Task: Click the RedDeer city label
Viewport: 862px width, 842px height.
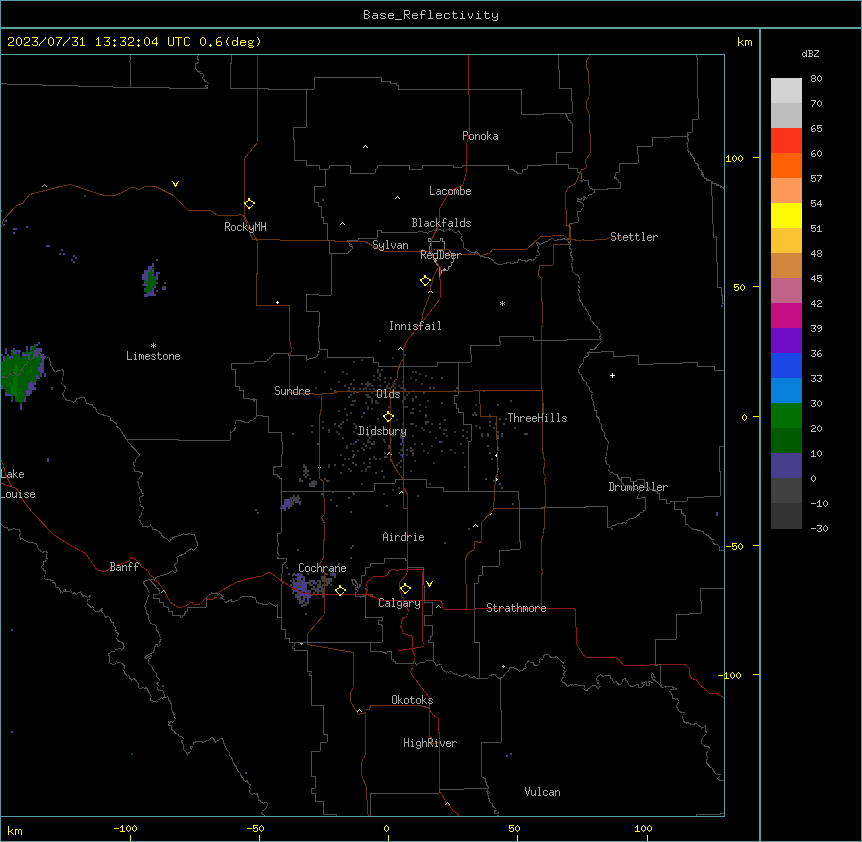Action: (x=440, y=255)
